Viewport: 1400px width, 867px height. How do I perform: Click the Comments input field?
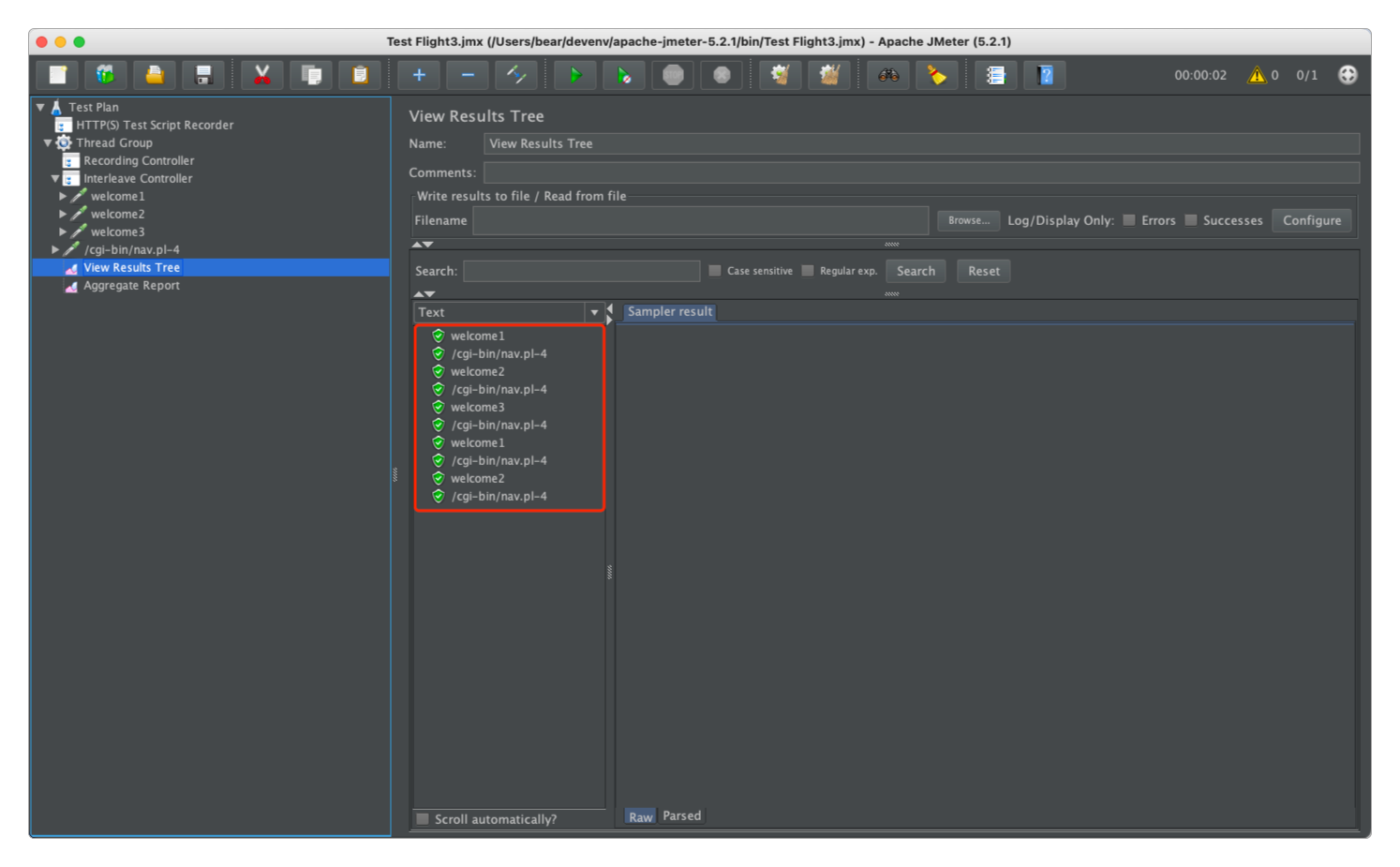point(921,172)
